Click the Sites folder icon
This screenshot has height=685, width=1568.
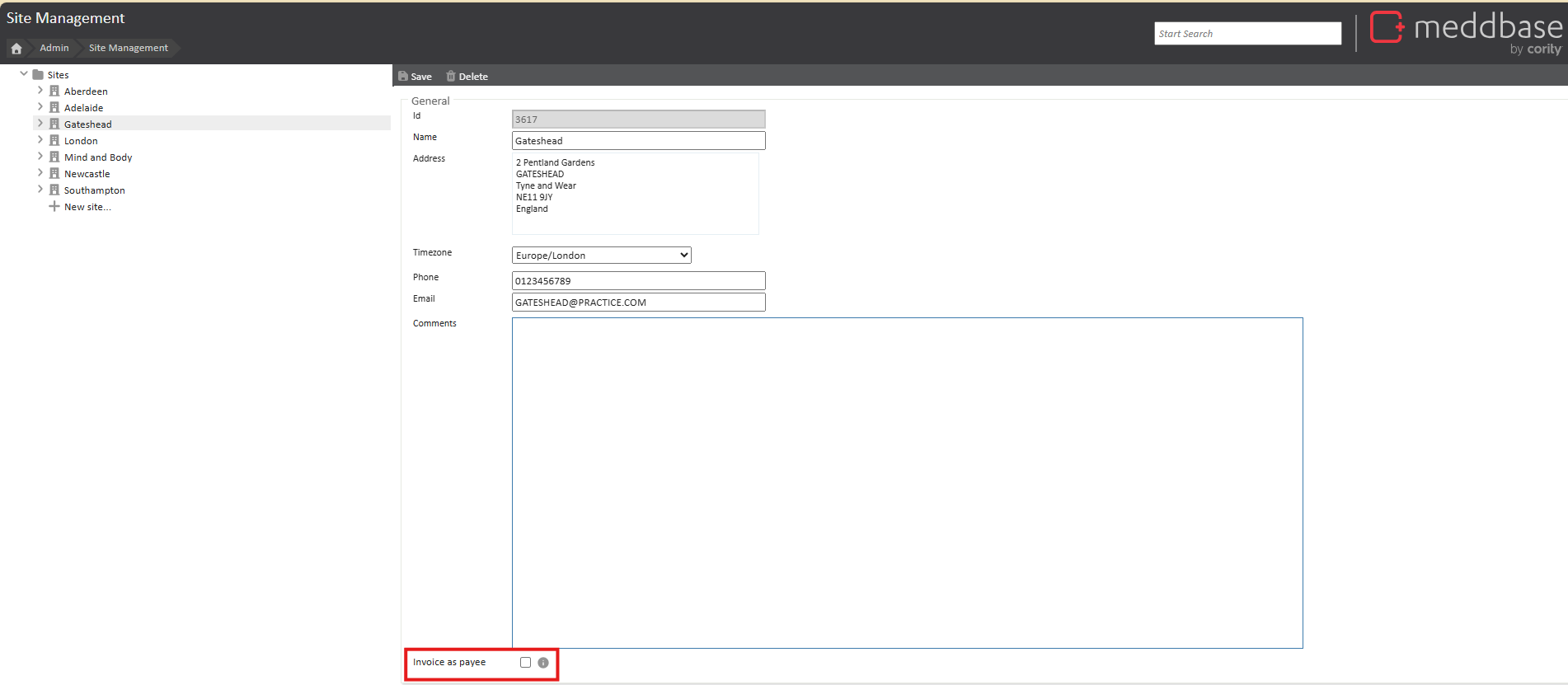tap(38, 75)
